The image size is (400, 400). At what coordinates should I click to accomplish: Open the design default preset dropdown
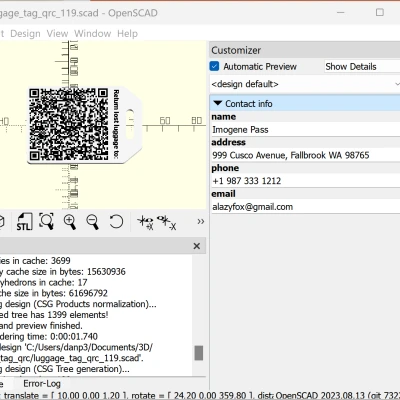click(x=305, y=84)
